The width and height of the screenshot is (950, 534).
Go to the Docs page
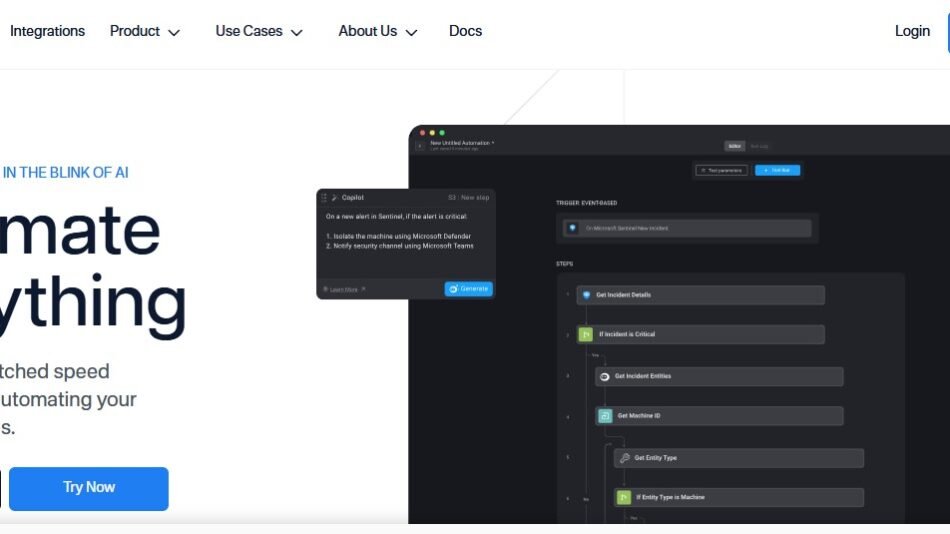pos(465,31)
